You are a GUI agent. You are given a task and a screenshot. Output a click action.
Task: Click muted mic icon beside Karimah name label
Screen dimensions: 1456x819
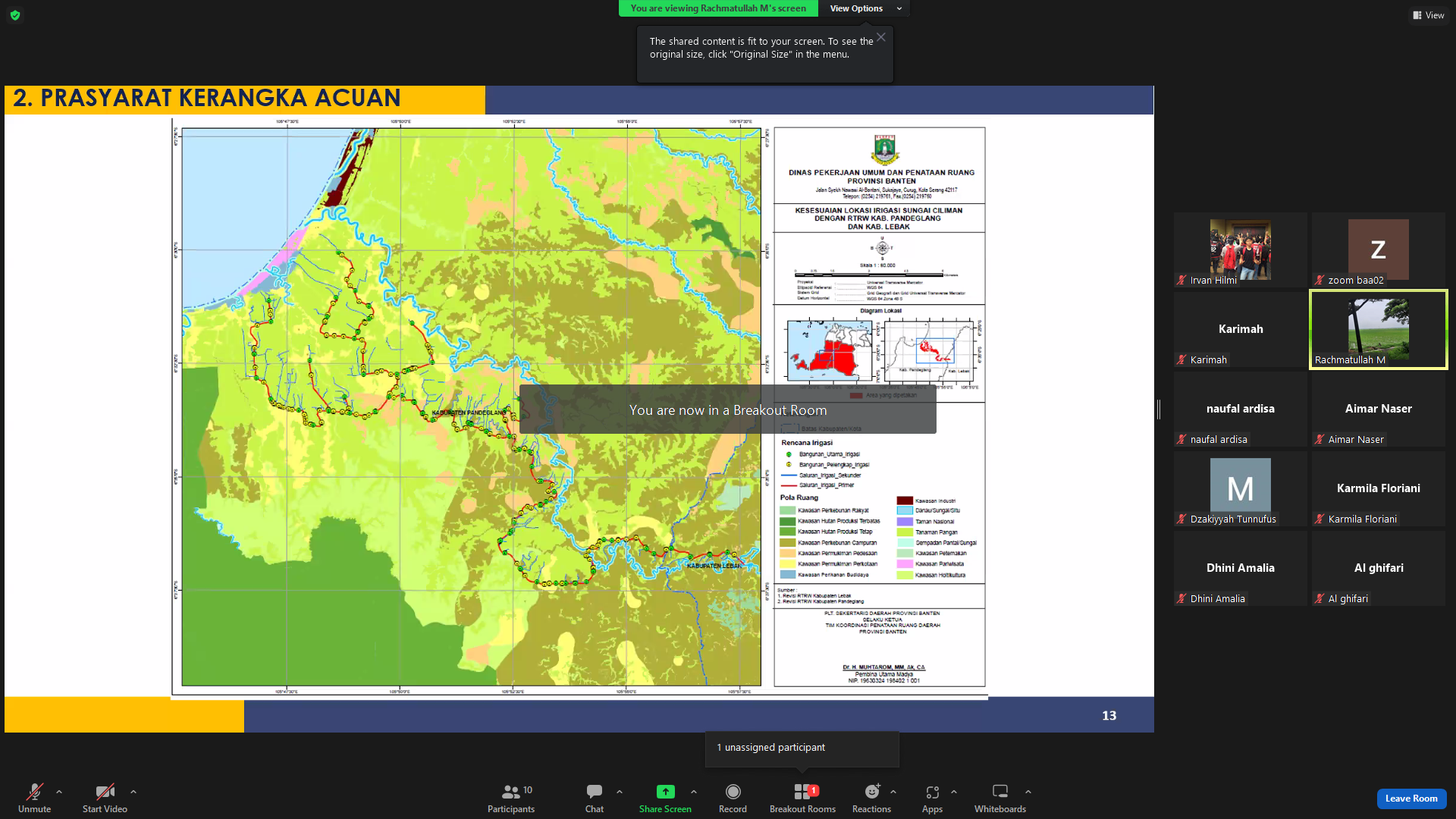[1181, 360]
